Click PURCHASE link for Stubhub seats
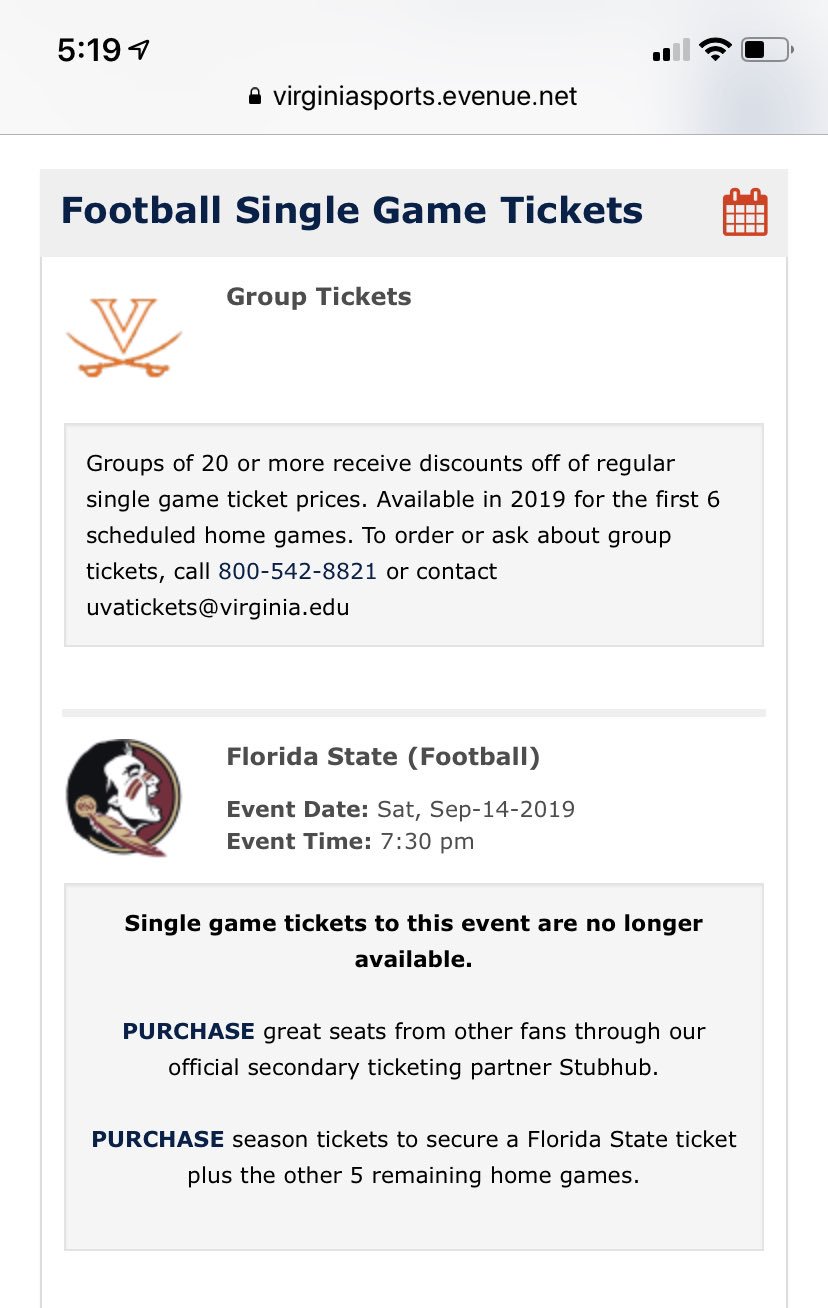 tap(189, 1031)
